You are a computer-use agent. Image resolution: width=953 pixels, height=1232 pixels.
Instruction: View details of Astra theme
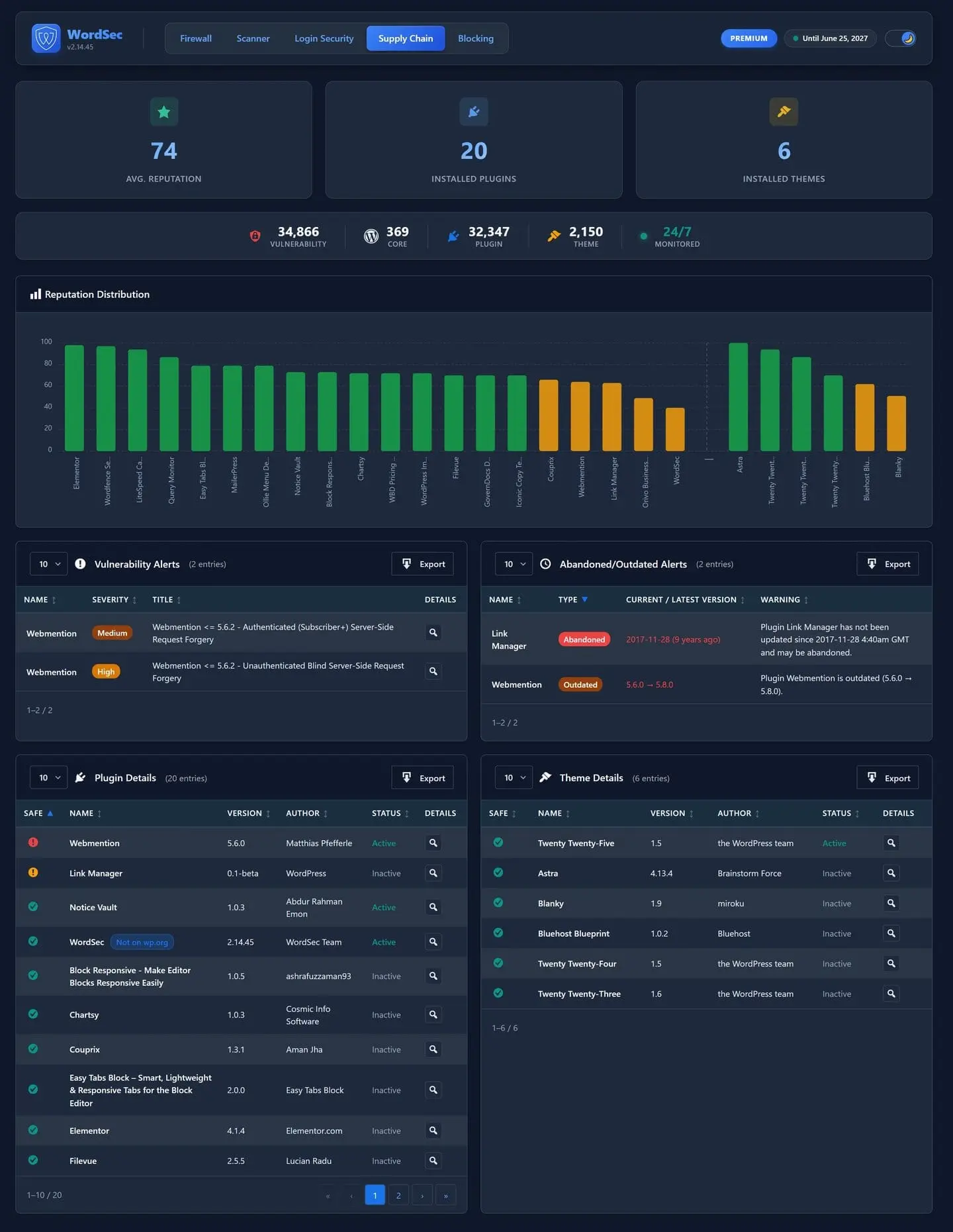tap(891, 873)
